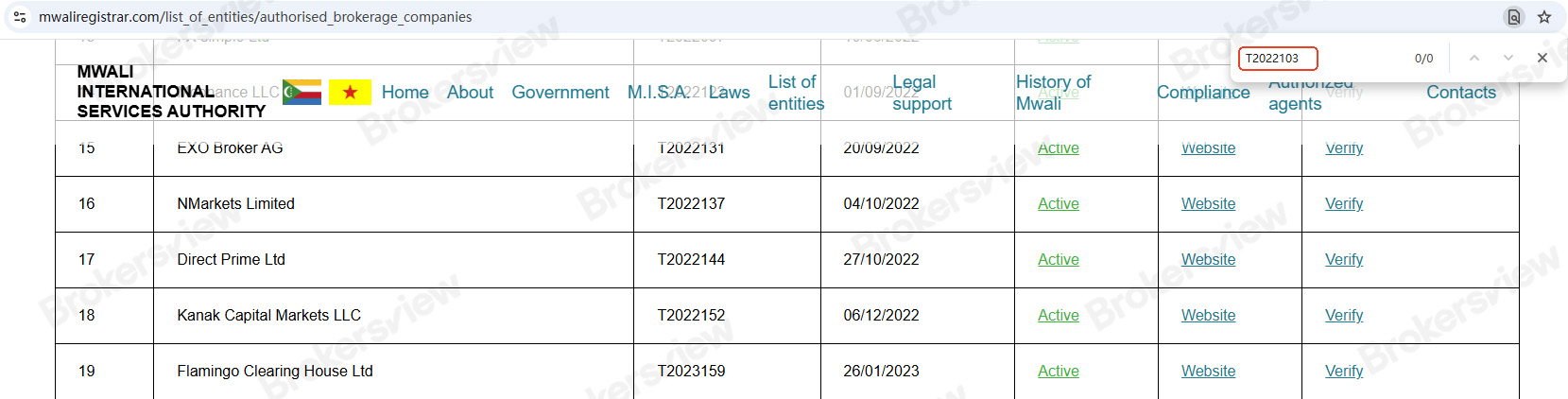Click Verify for Direct Prime Ltd
The height and width of the screenshot is (399, 1568).
click(1343, 259)
